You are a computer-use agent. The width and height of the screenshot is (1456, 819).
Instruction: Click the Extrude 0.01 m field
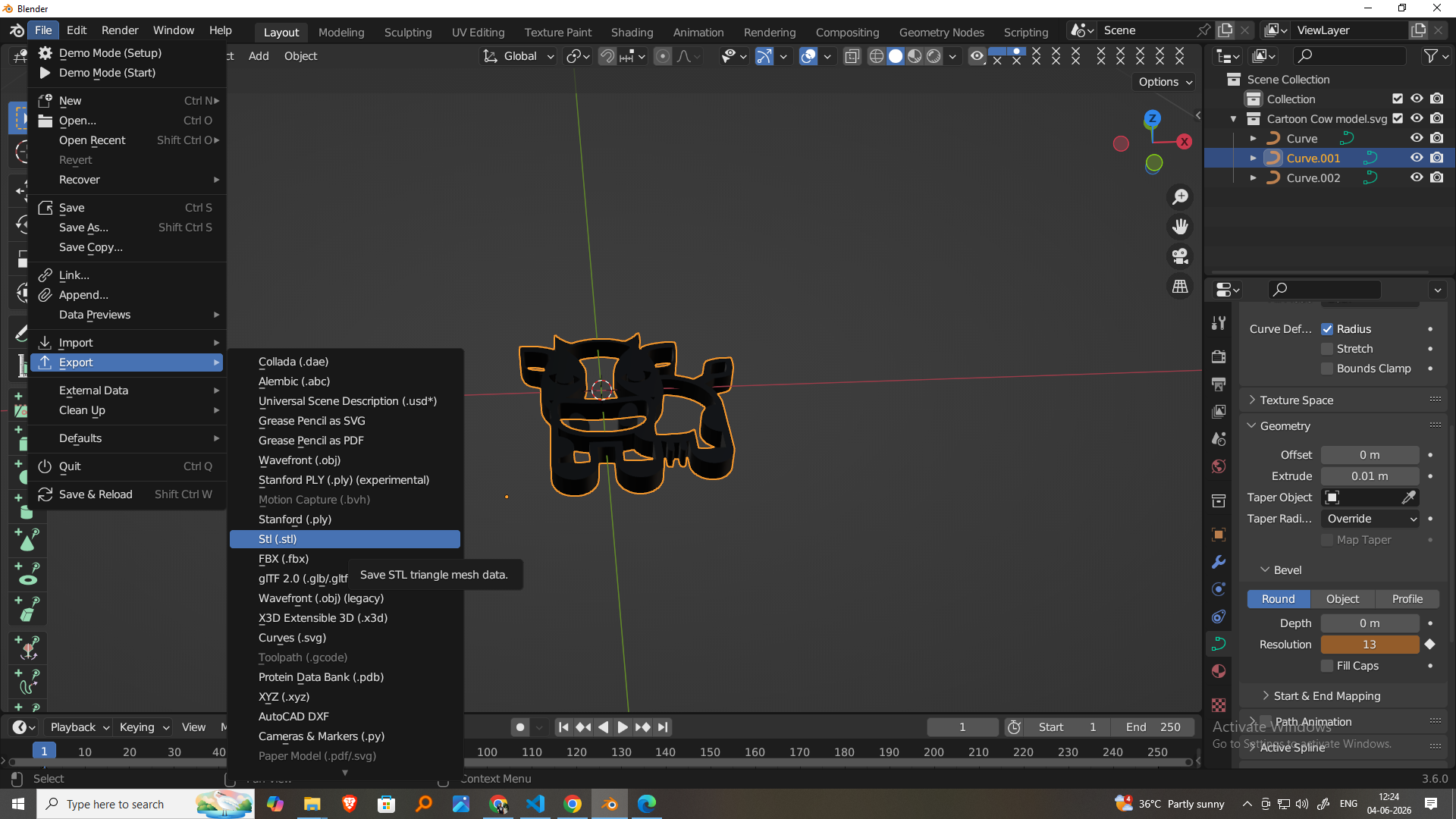tap(1370, 476)
